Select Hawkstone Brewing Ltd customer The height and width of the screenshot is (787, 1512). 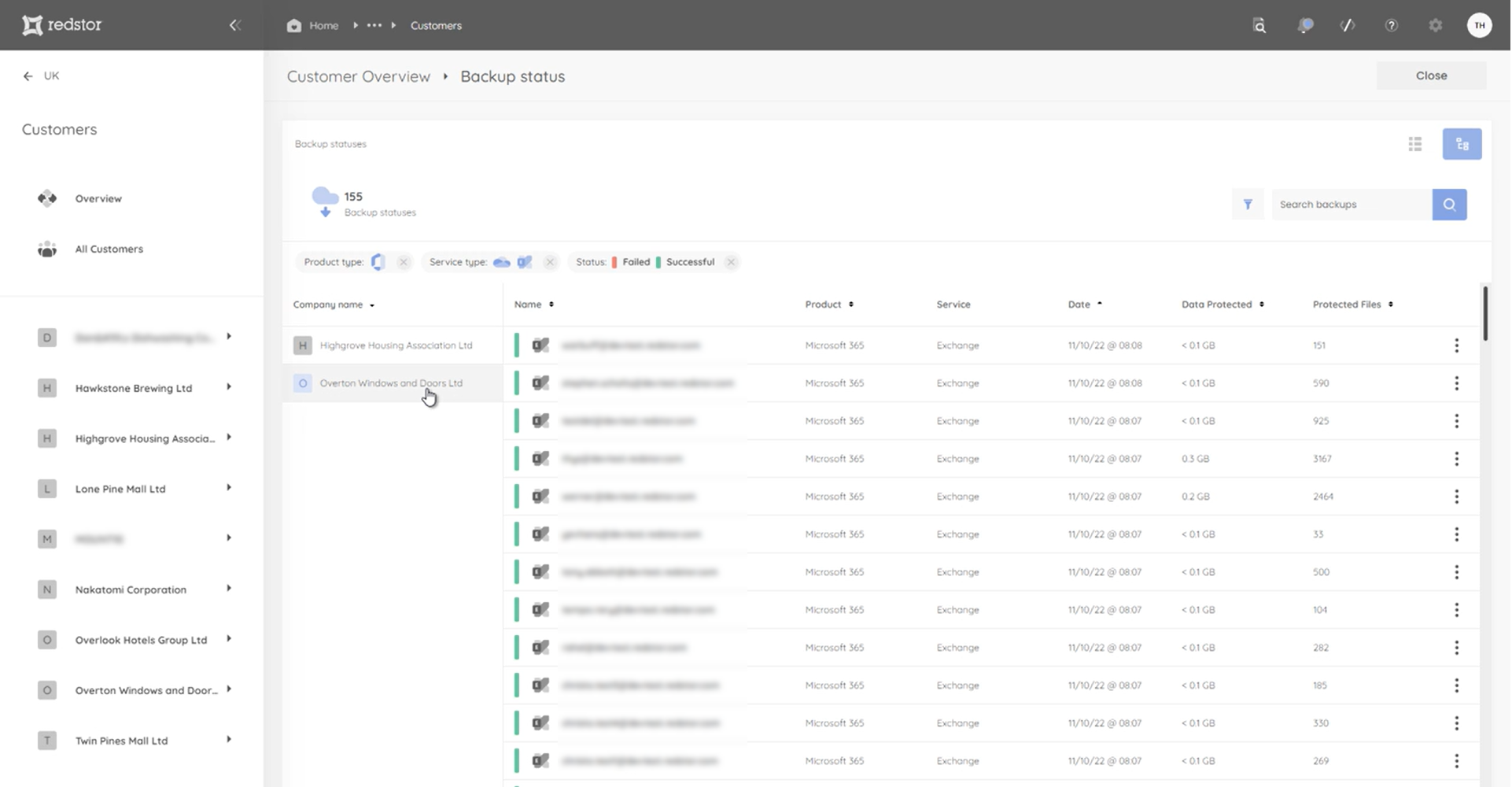pyautogui.click(x=134, y=389)
